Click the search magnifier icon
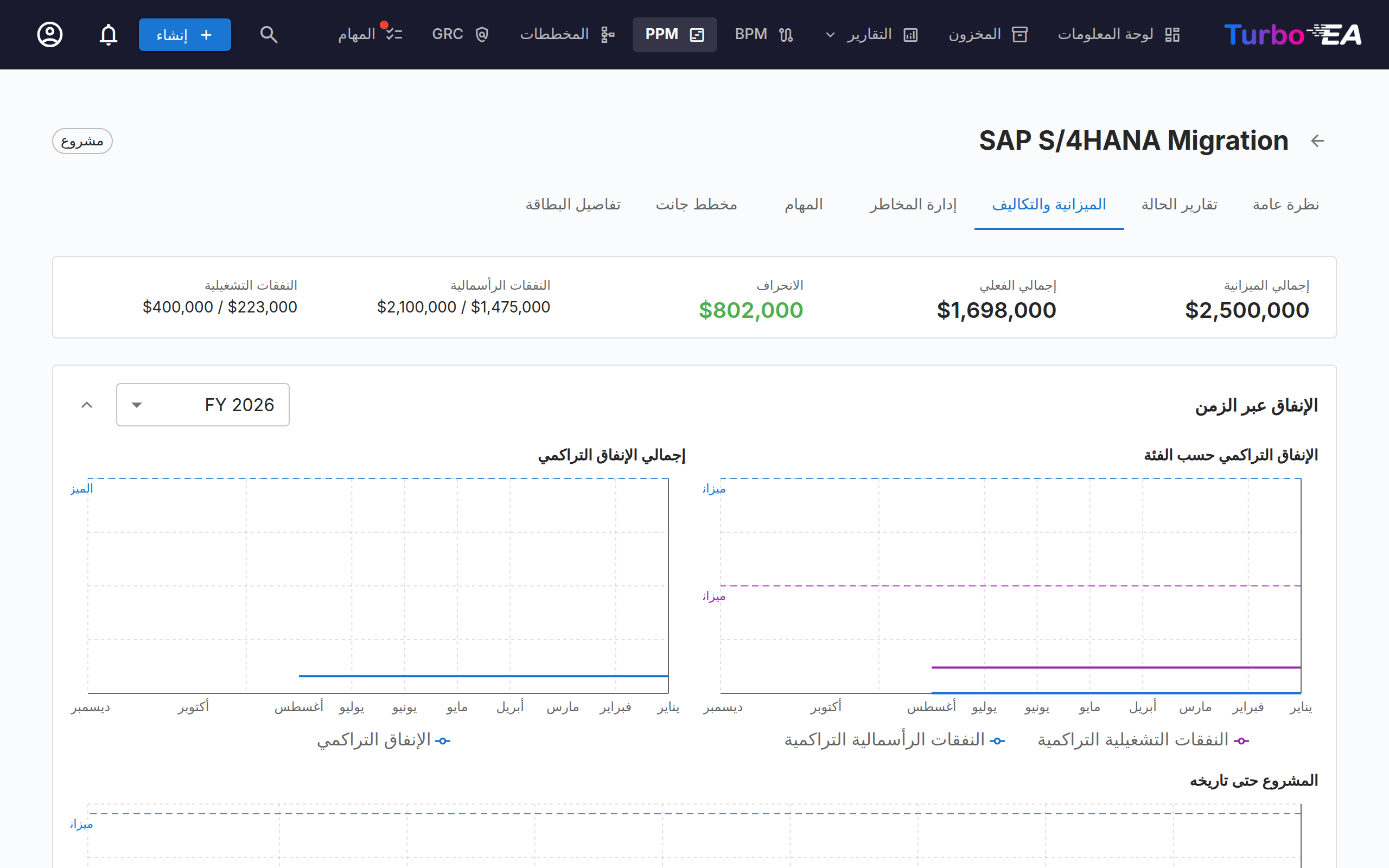 (x=269, y=34)
